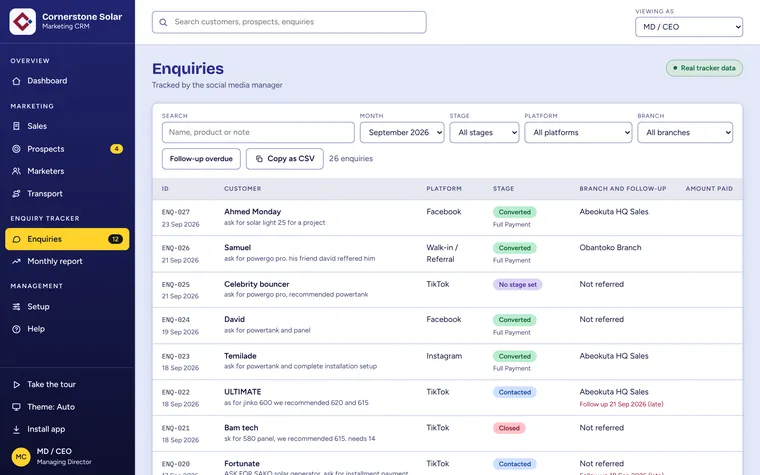Toggle the Follow-up overdue filter

click(x=201, y=159)
